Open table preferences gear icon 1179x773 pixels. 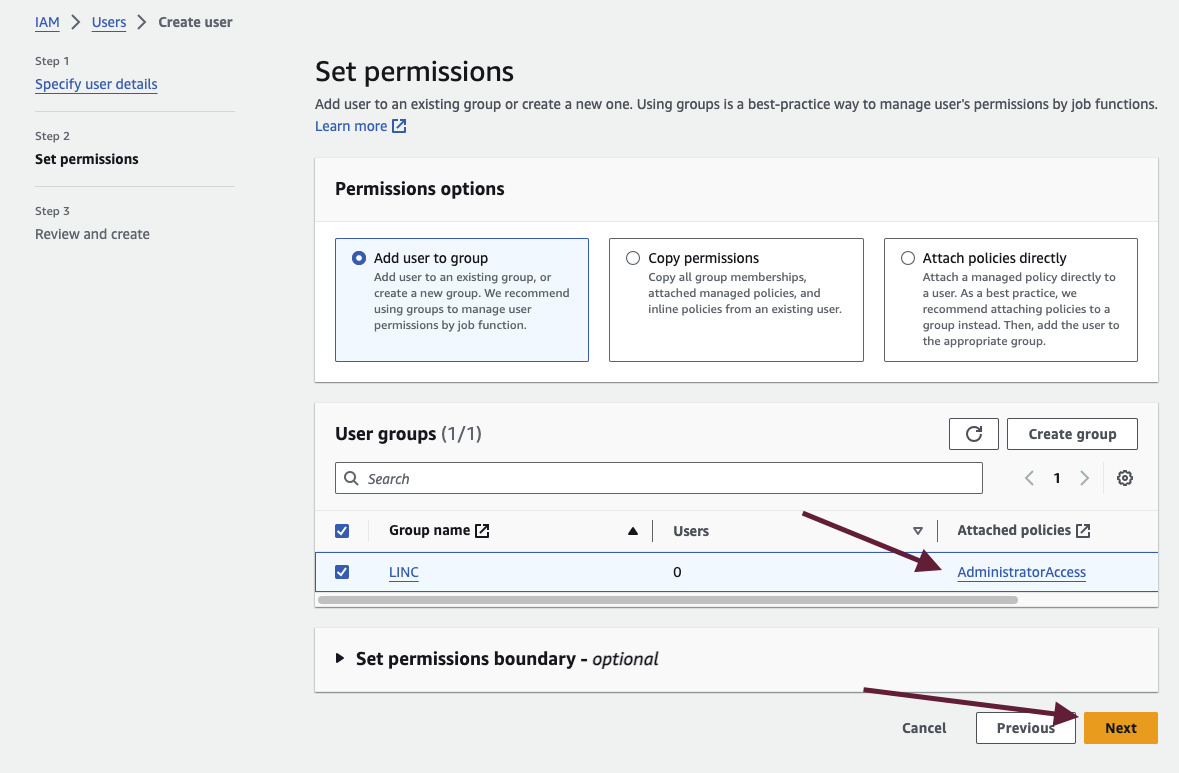click(1124, 478)
